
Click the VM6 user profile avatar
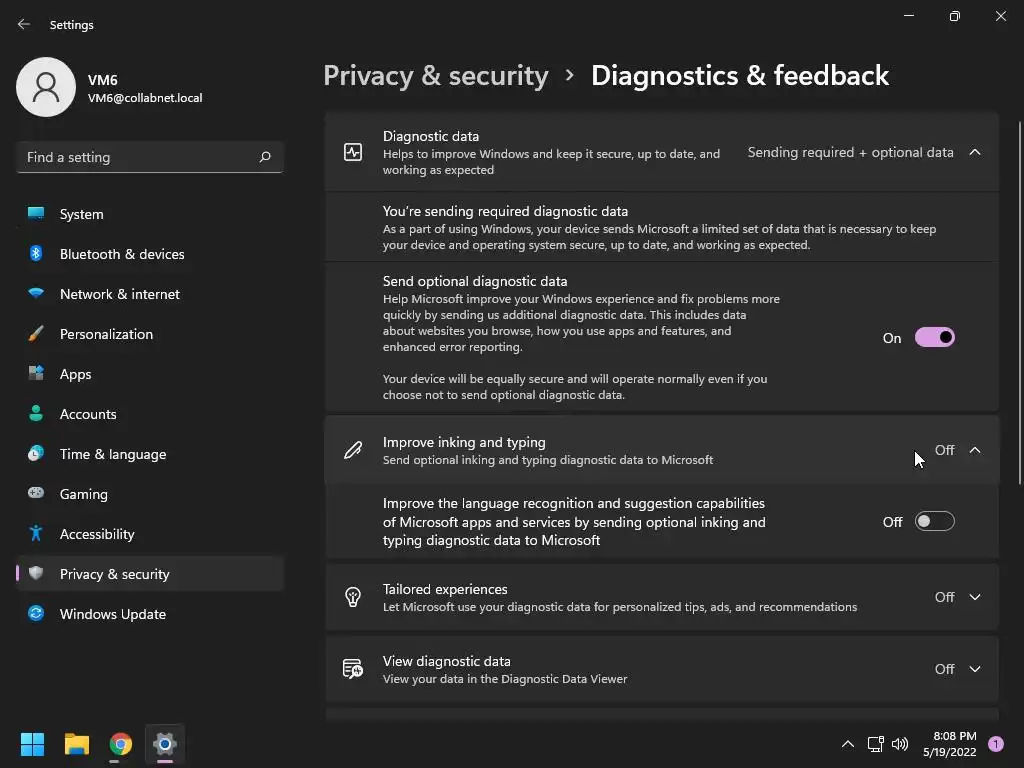tap(46, 87)
